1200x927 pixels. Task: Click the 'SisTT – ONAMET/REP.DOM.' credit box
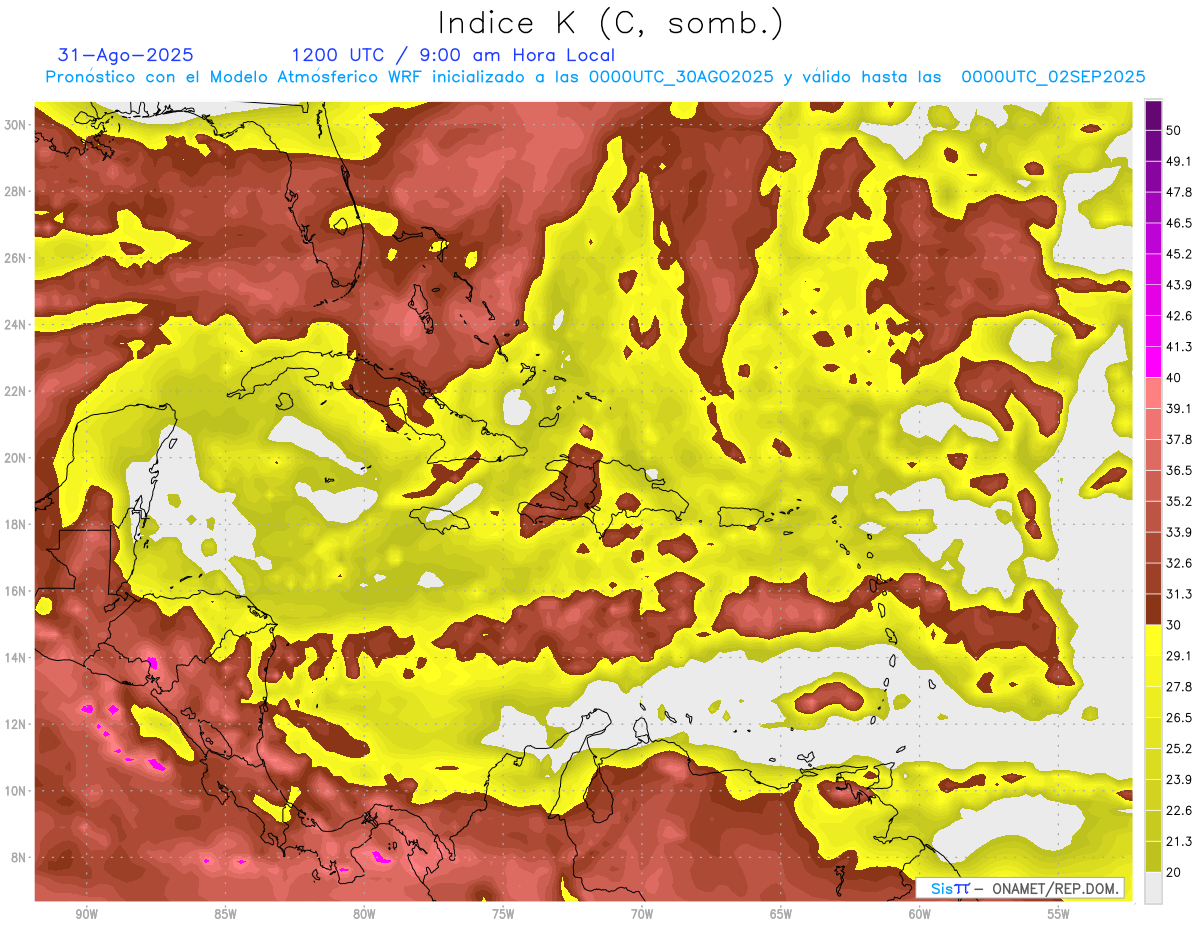point(1020,888)
